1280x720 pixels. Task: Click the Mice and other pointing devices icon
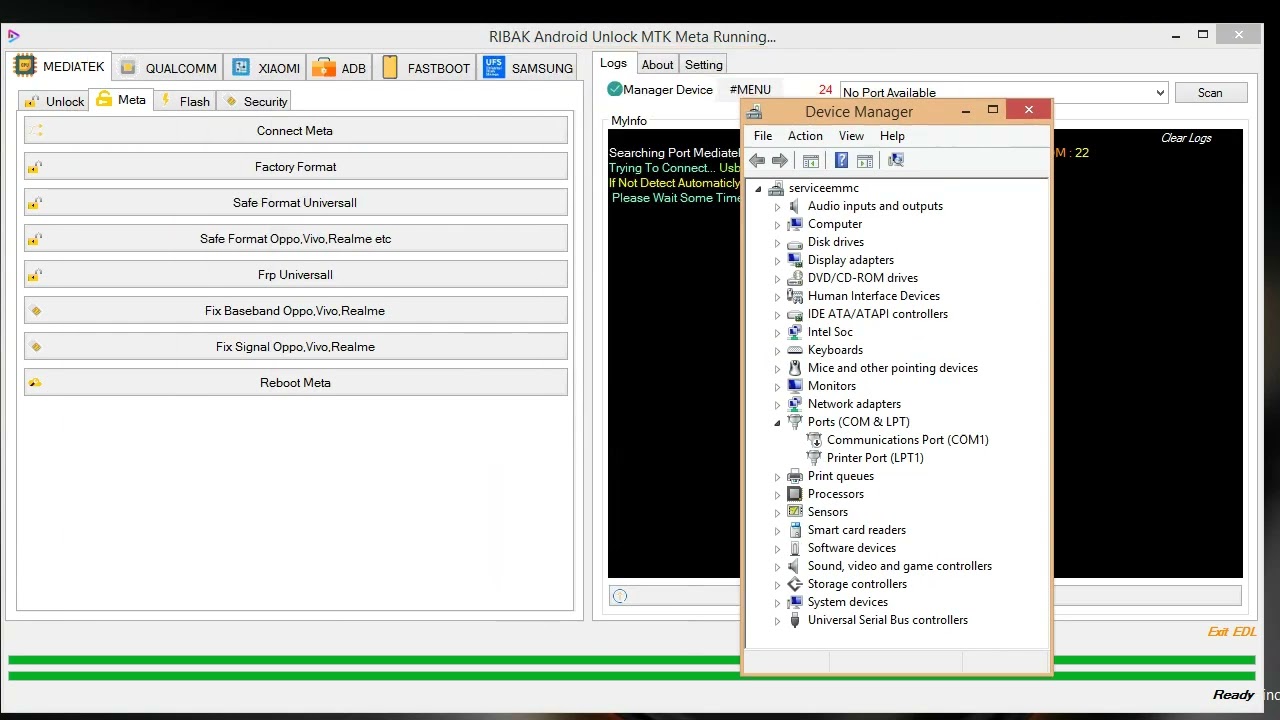click(795, 368)
